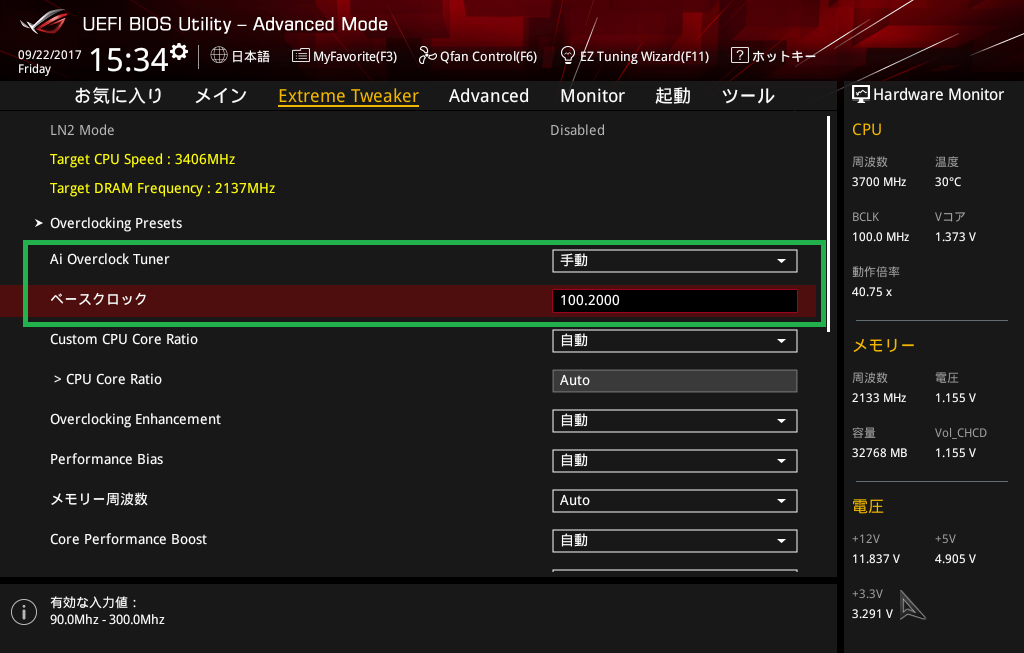The height and width of the screenshot is (653, 1024).
Task: Switch to the お気に入り tab
Action: (118, 96)
